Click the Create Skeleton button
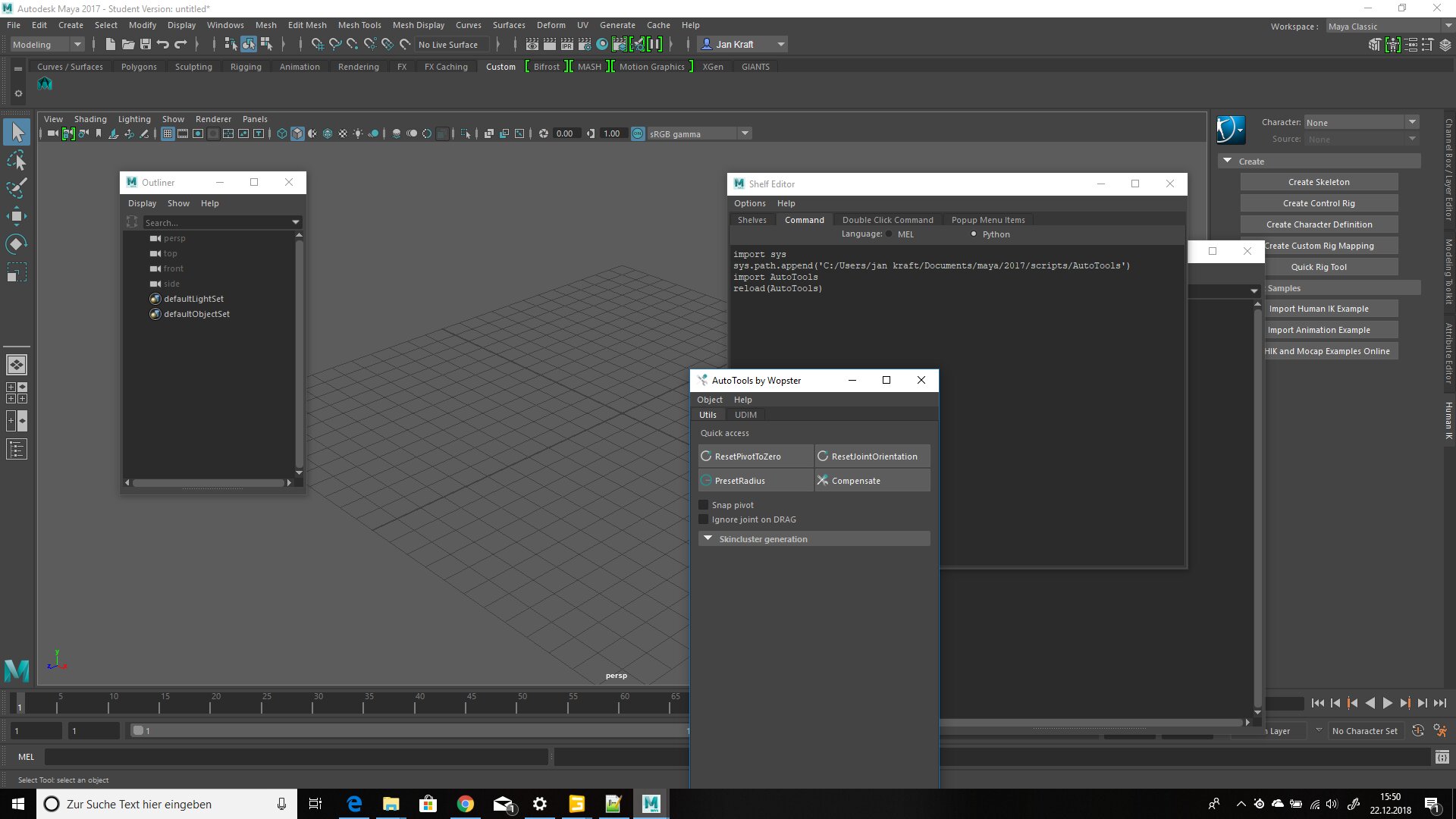This screenshot has height=819, width=1456. click(x=1318, y=182)
